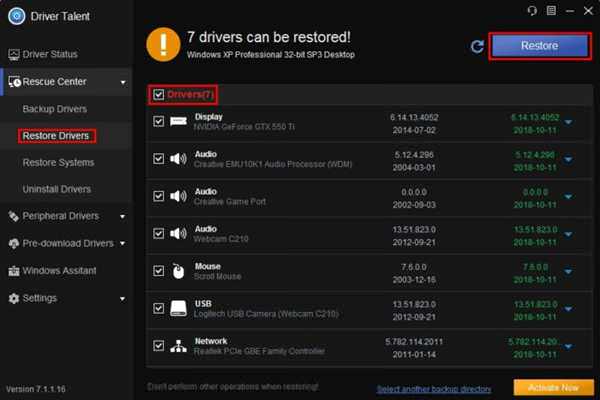
Task: Open Windows Assistant in sidebar
Action: (59, 271)
